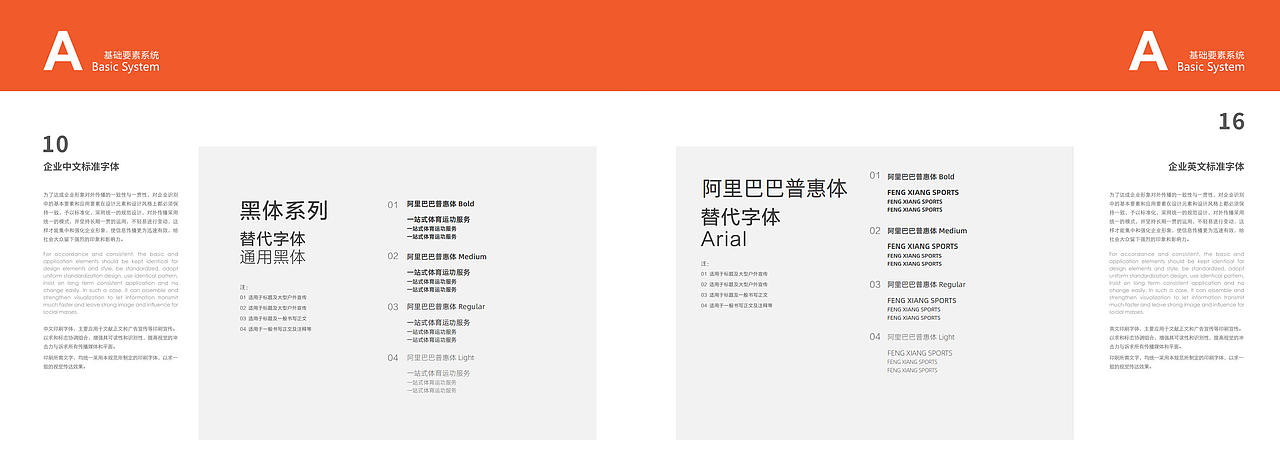Click 替代字体 below the 黑体系列 title
The height and width of the screenshot is (472, 1280).
273,239
